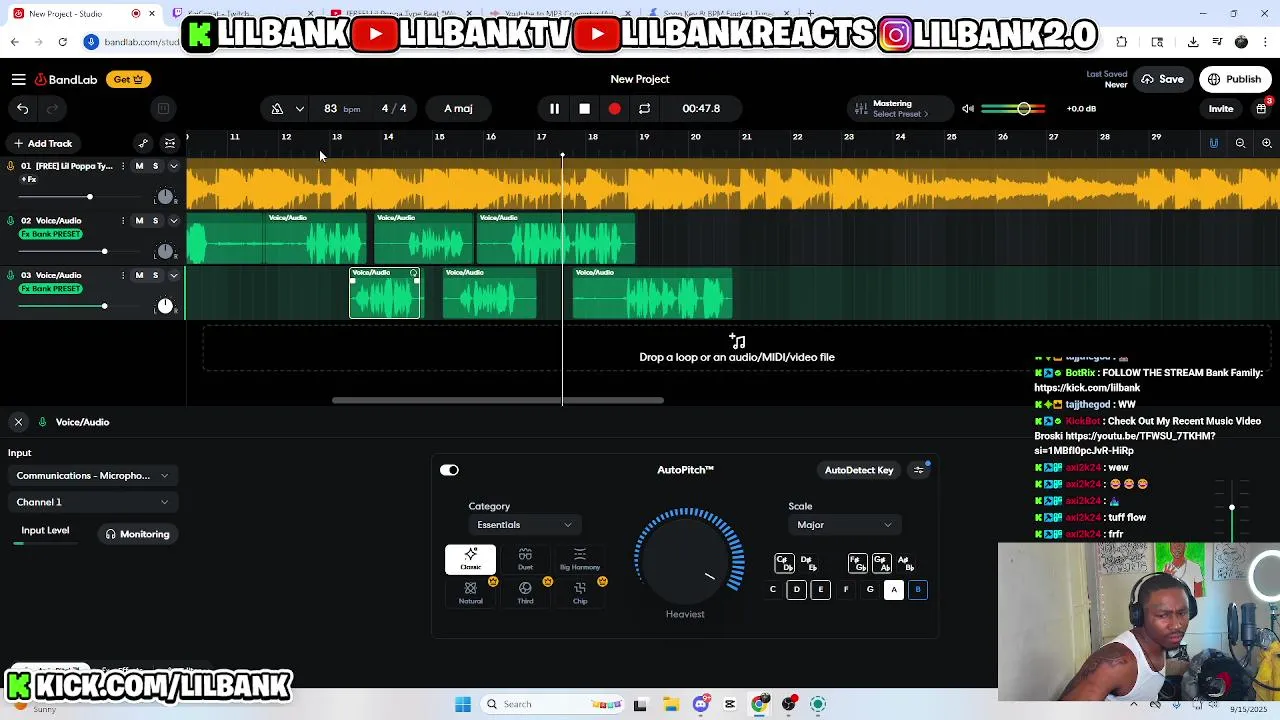Viewport: 1280px width, 720px height.
Task: Toggle loop cycle mode
Action: coord(644,108)
